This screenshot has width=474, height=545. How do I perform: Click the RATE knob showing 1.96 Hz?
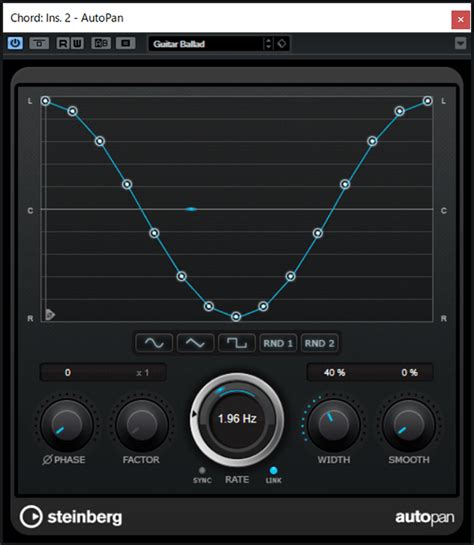coord(237,419)
